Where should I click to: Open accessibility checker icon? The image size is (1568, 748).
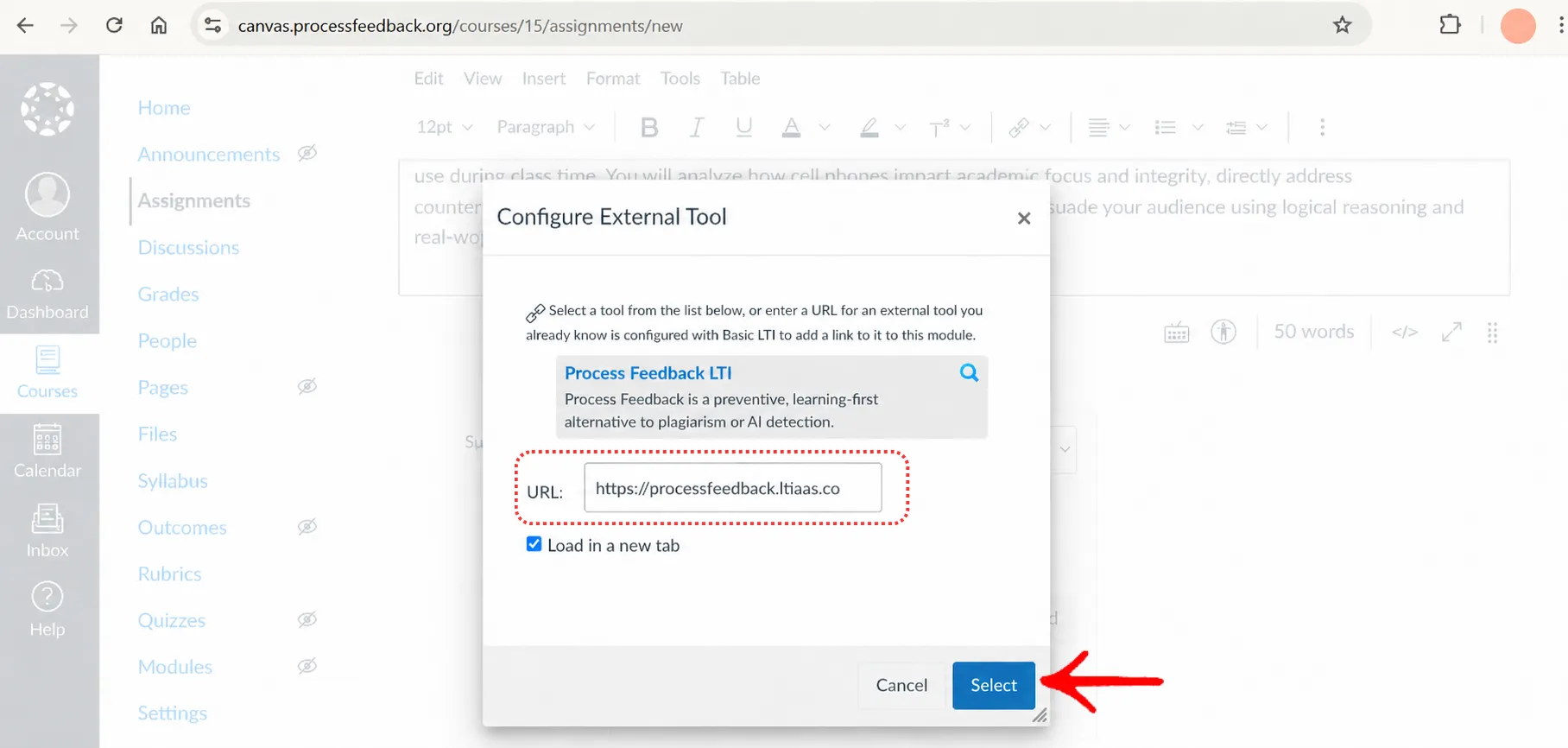[x=1223, y=332]
